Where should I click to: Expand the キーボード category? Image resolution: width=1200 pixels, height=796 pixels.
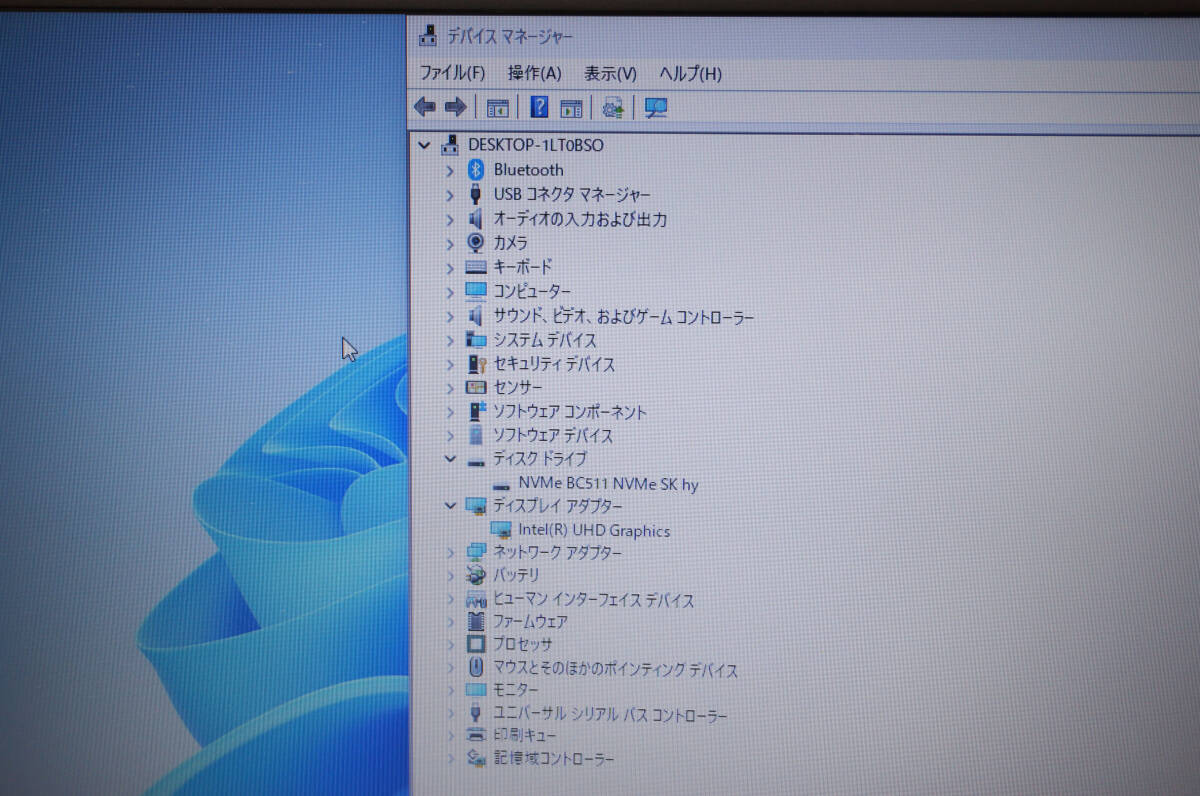pos(450,267)
